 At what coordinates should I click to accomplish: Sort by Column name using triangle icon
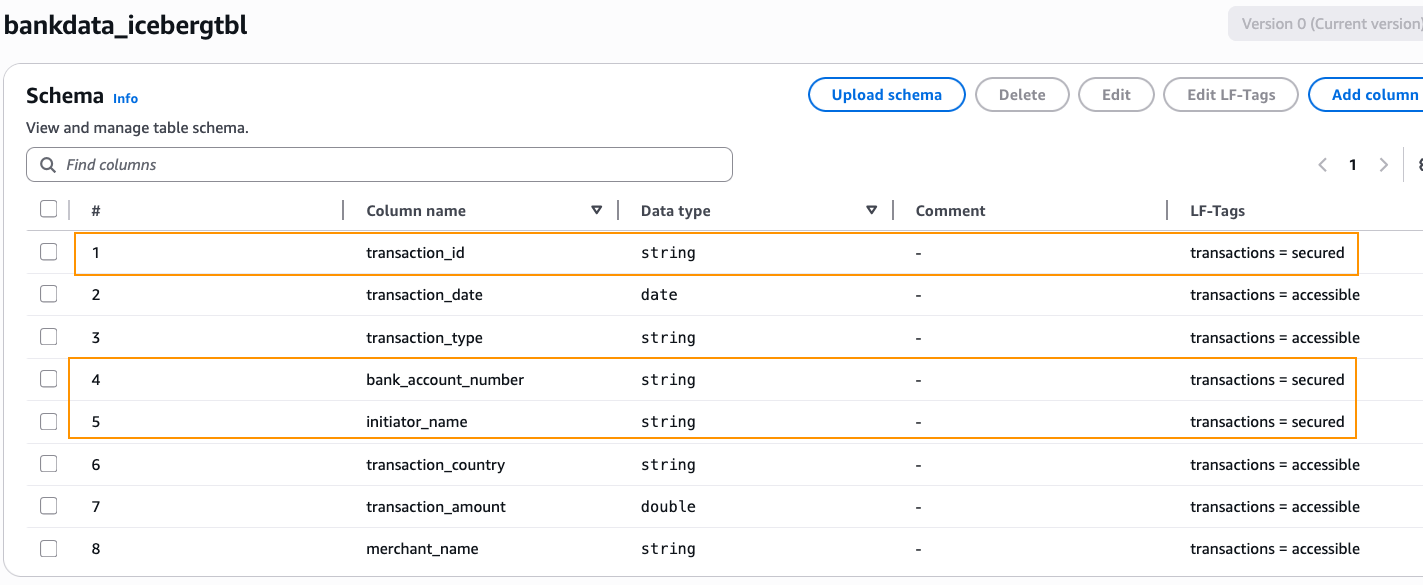597,210
